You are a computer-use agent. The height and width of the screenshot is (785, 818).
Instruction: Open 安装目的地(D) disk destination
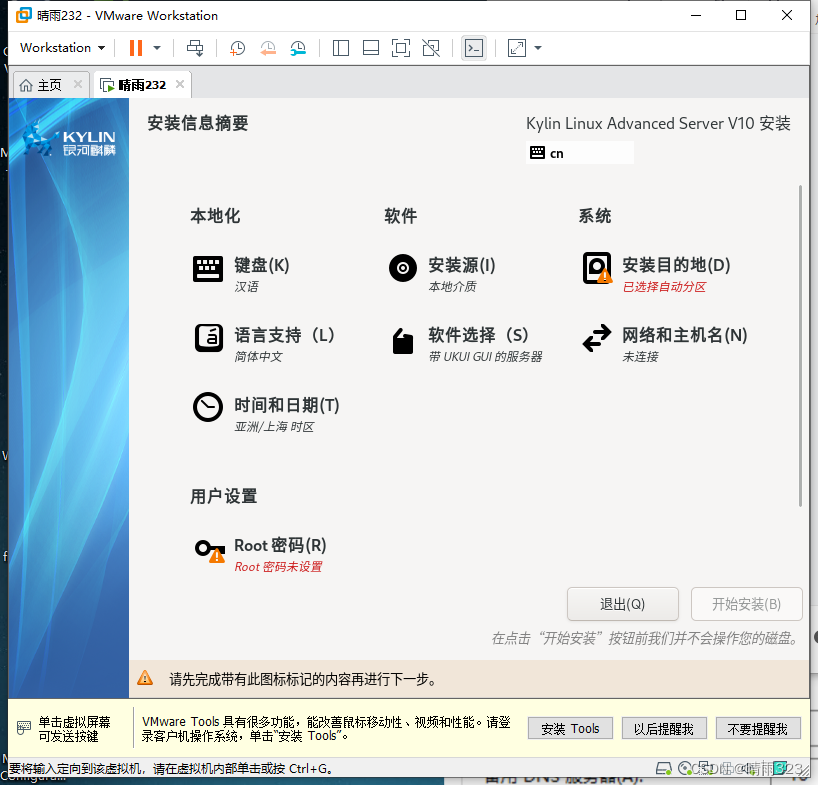(656, 273)
